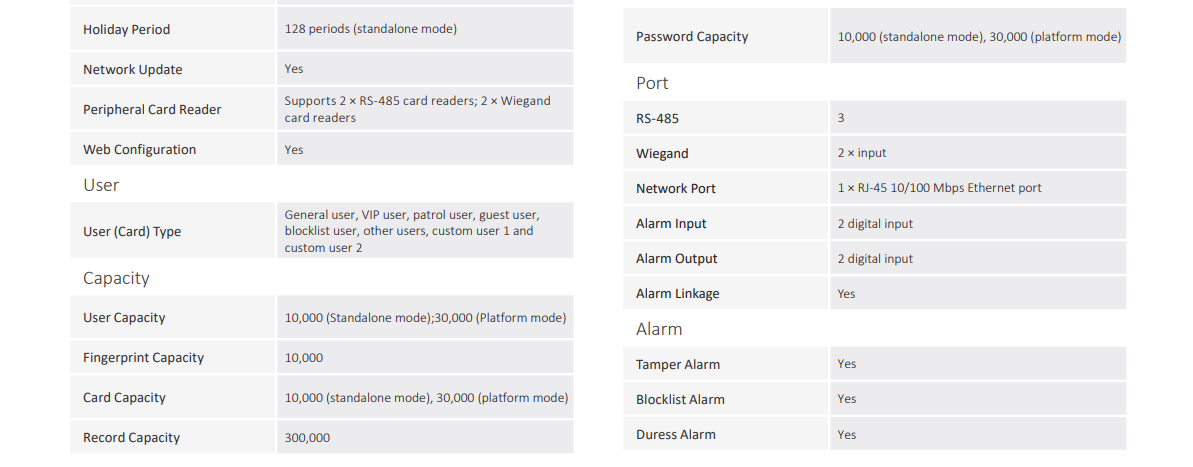Click the Port section heading
This screenshot has height=467, width=1193.
pyautogui.click(x=652, y=83)
